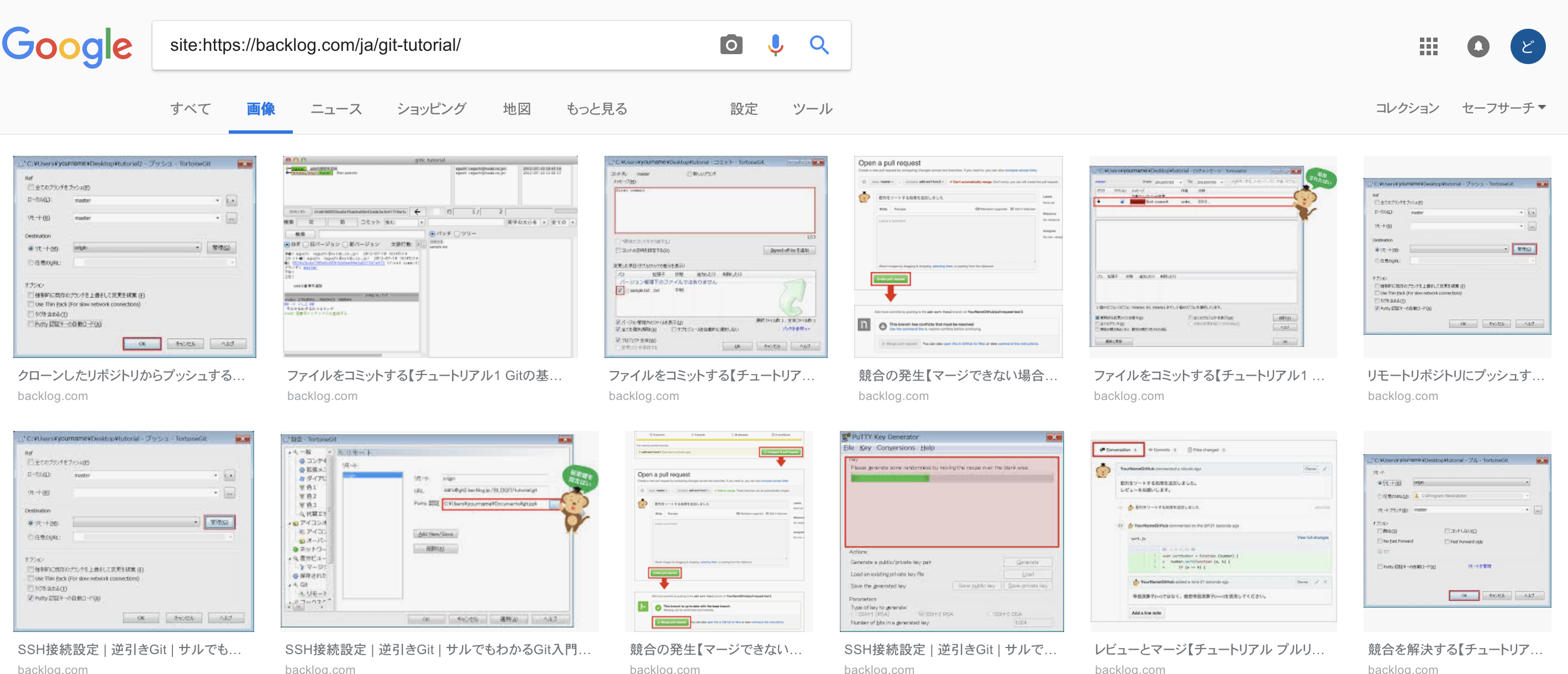
Task: Open the もっと見る dropdown
Action: pos(596,108)
